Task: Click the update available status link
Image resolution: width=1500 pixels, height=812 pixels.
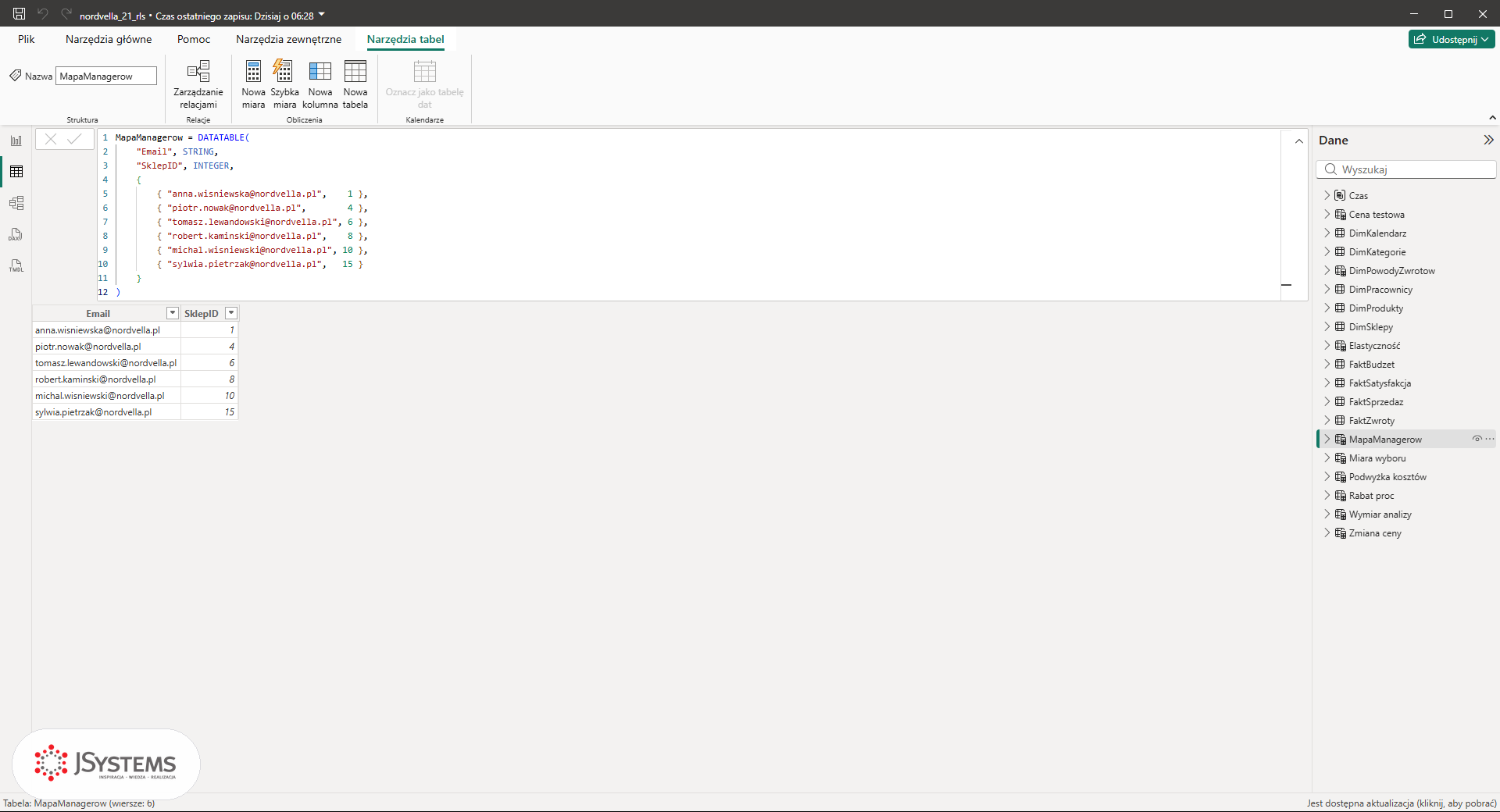Action: click(x=1402, y=803)
